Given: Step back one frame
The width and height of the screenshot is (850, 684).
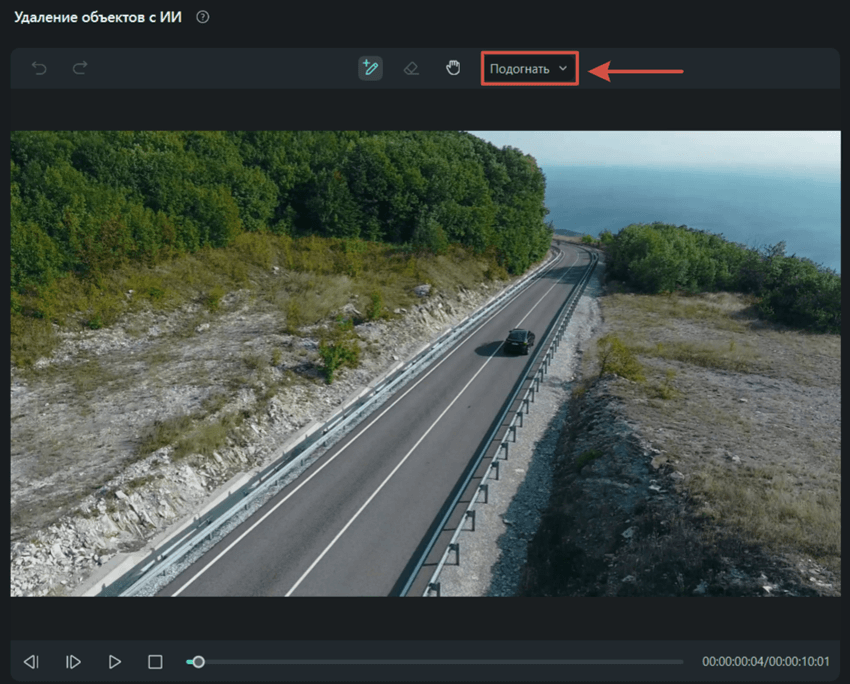Looking at the screenshot, I should (x=31, y=661).
